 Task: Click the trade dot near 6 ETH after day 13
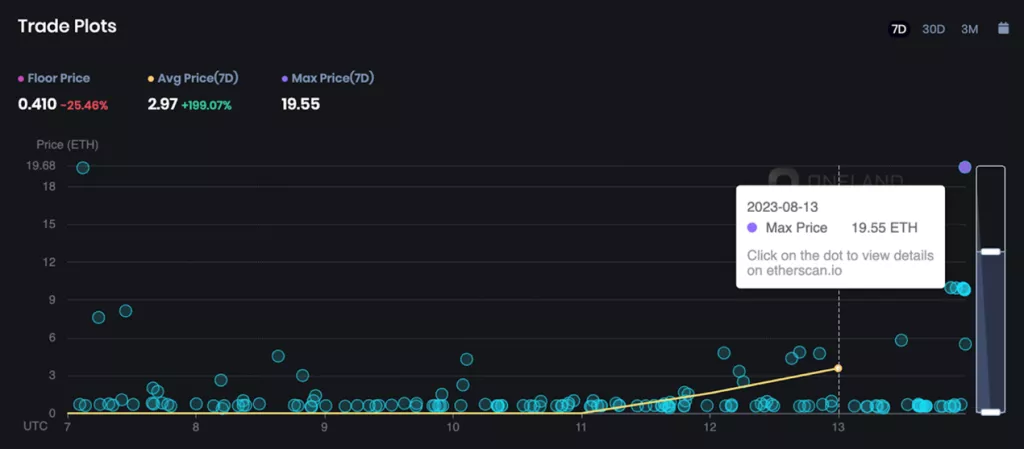(x=901, y=340)
